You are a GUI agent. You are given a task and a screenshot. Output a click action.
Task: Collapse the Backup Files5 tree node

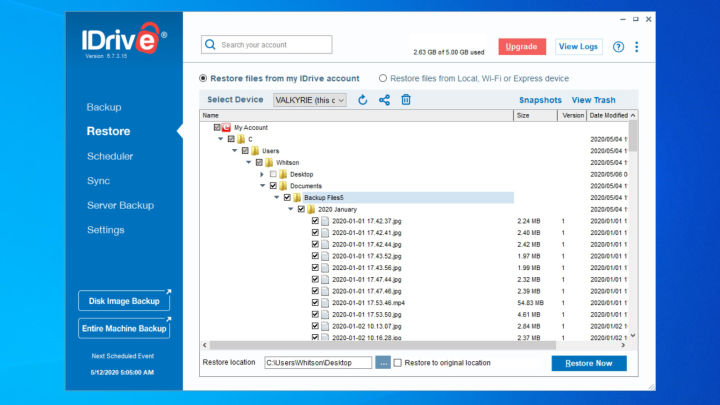coord(276,197)
